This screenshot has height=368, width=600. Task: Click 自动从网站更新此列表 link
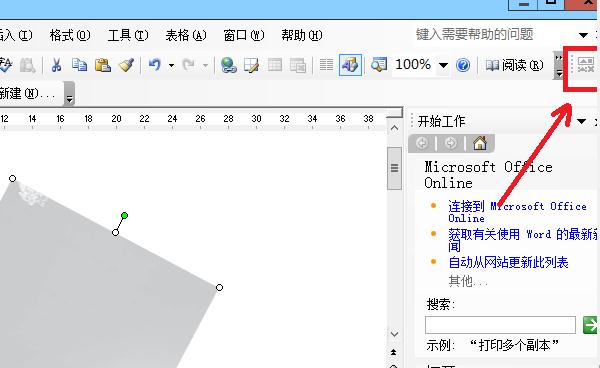[x=508, y=262]
